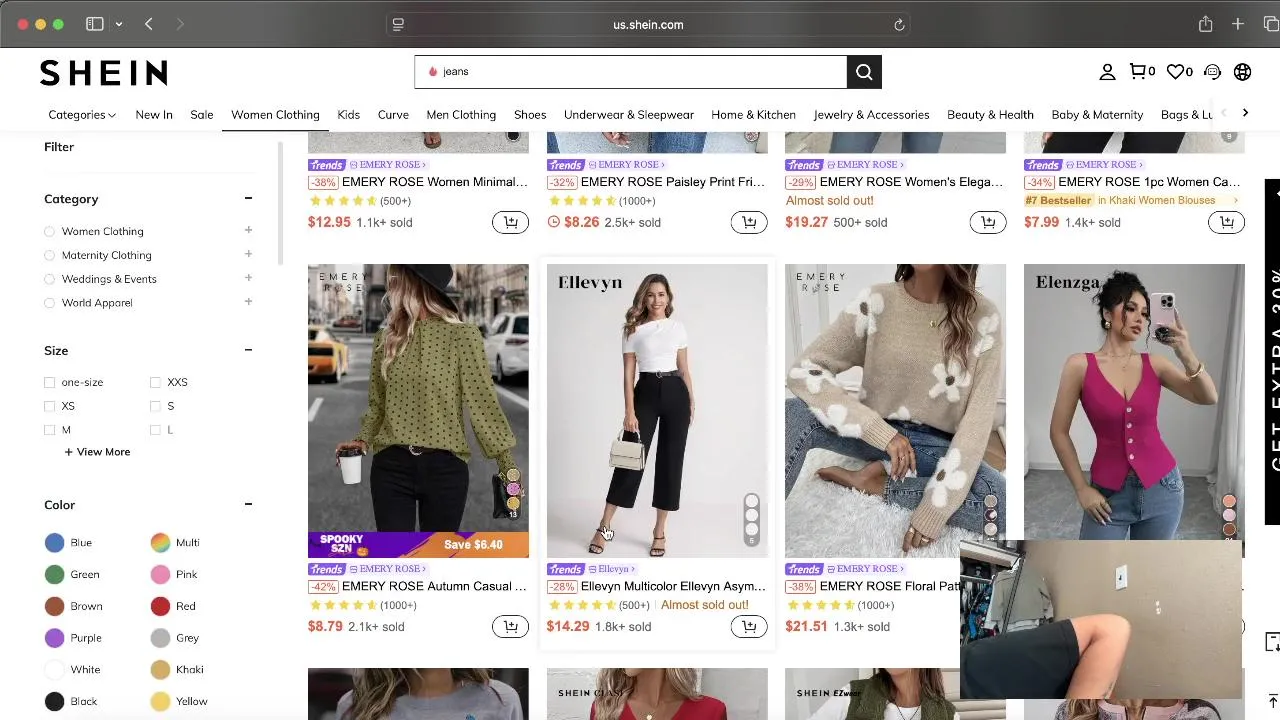Viewport: 1280px width, 720px height.
Task: Expand Maternity Clothing subcategories
Action: click(x=248, y=254)
